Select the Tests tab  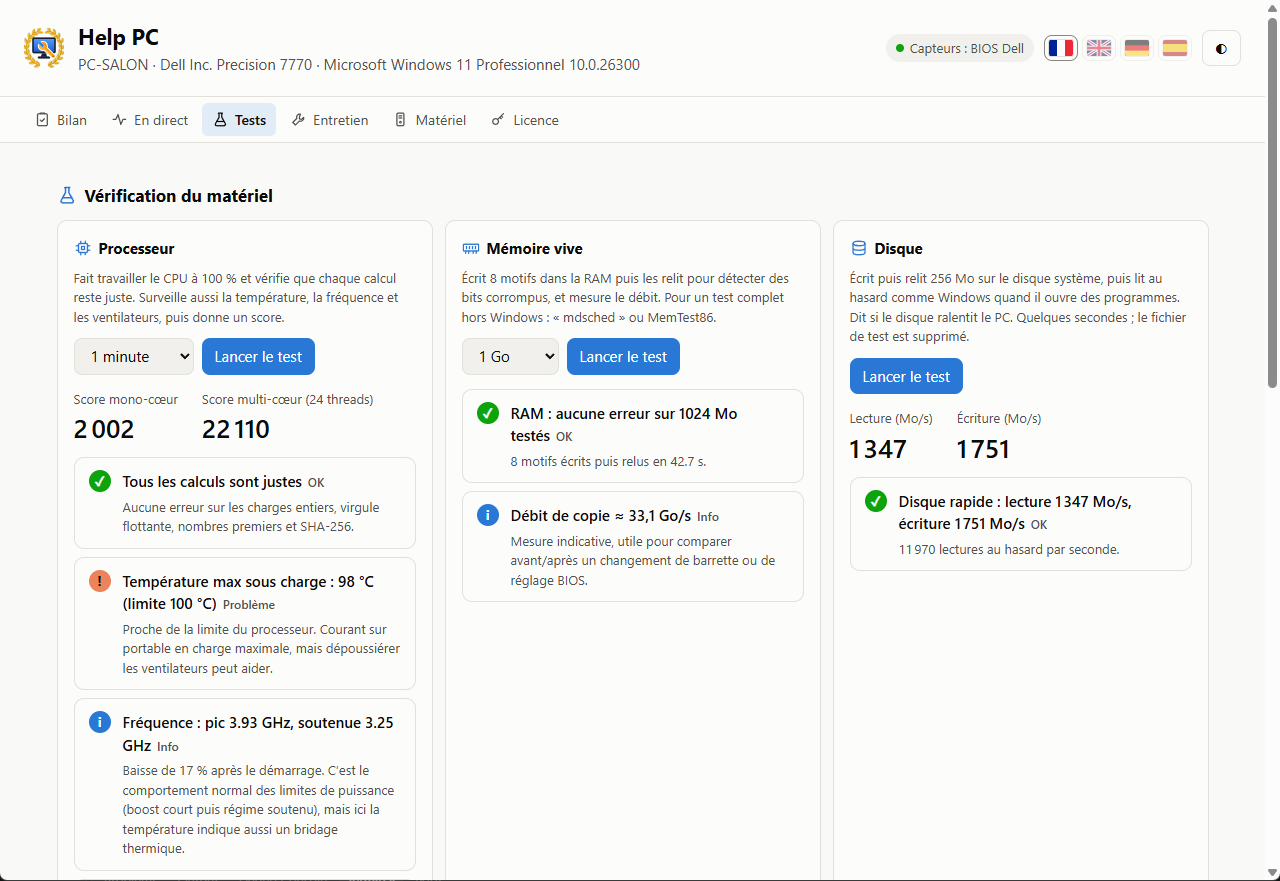[239, 120]
